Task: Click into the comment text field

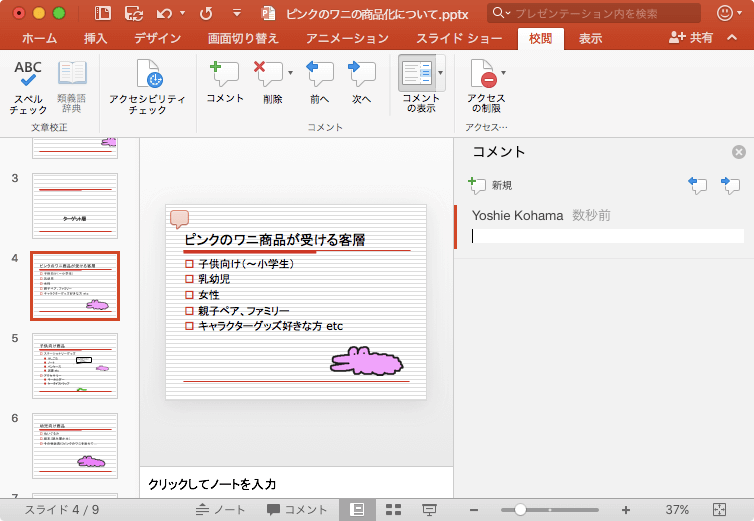Action: (607, 236)
